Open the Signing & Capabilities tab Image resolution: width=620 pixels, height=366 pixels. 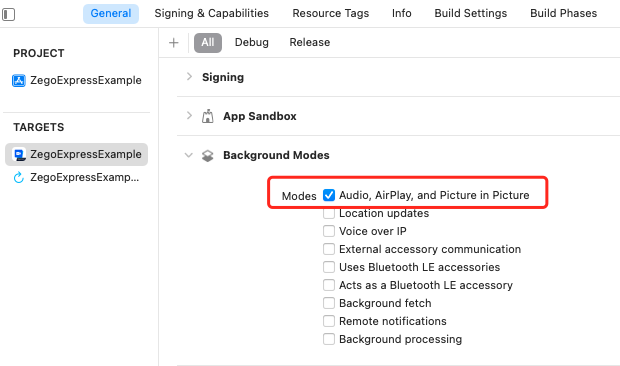(x=212, y=13)
